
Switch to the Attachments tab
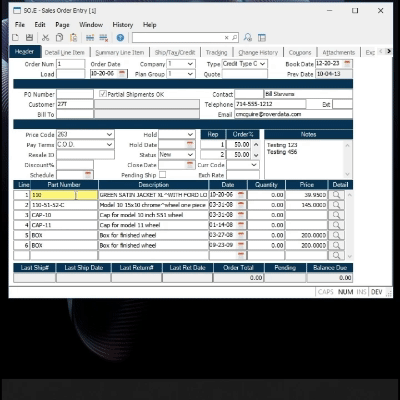pos(339,52)
